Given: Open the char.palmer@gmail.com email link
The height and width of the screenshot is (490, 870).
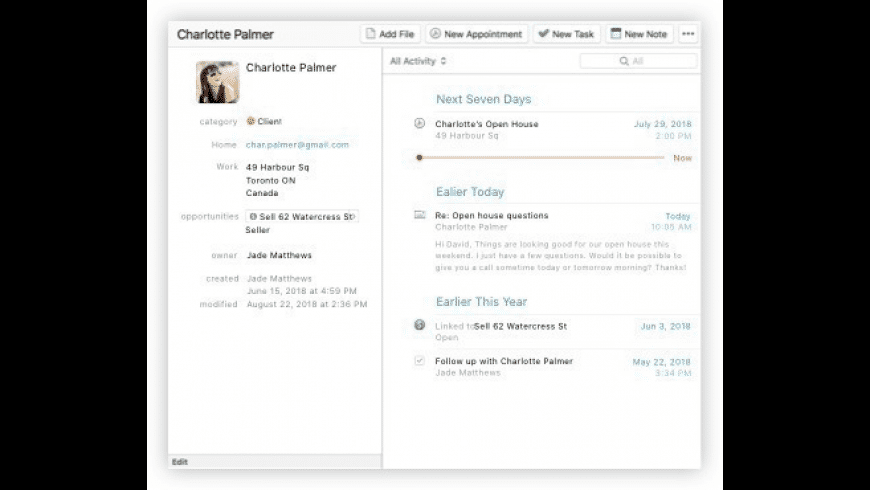Looking at the screenshot, I should coord(297,145).
